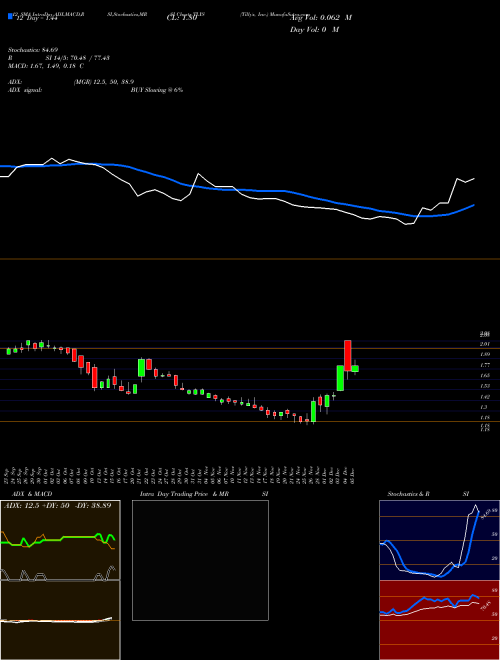The image size is (500, 660).
Task: Click the navy Stochastics sub-chart
Action: (439, 540)
